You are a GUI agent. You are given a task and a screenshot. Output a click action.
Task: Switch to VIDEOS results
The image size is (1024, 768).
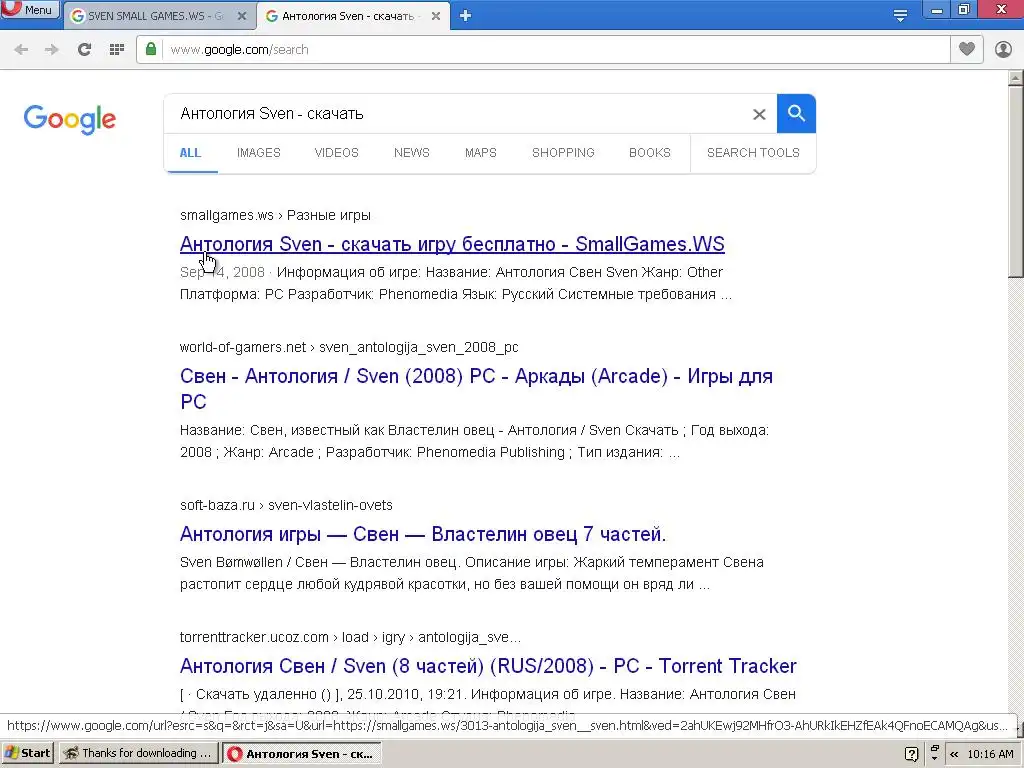(336, 153)
